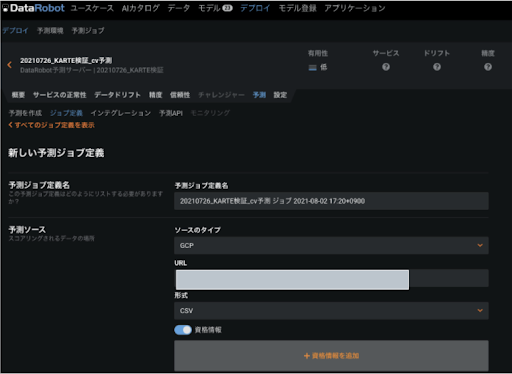
Task: Click the すべてのジョブ定義を表示 link
Action: 52,125
